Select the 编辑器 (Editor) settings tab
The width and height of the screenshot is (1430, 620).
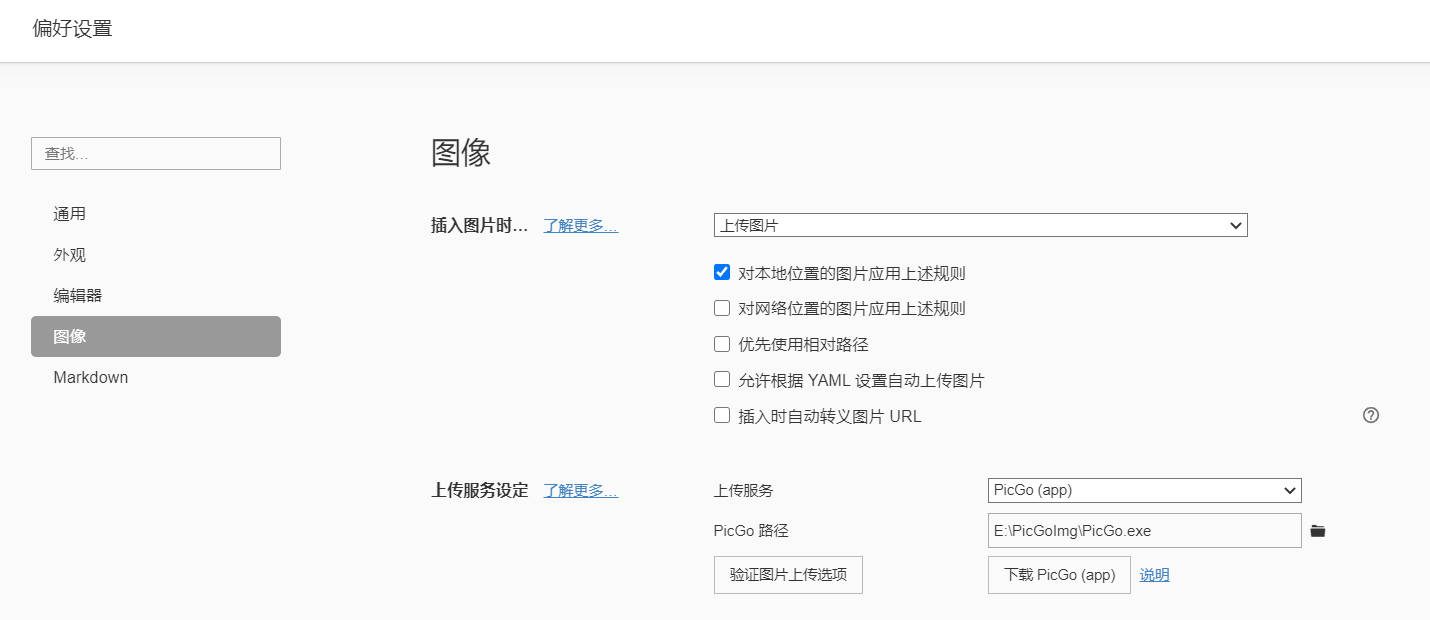78,296
